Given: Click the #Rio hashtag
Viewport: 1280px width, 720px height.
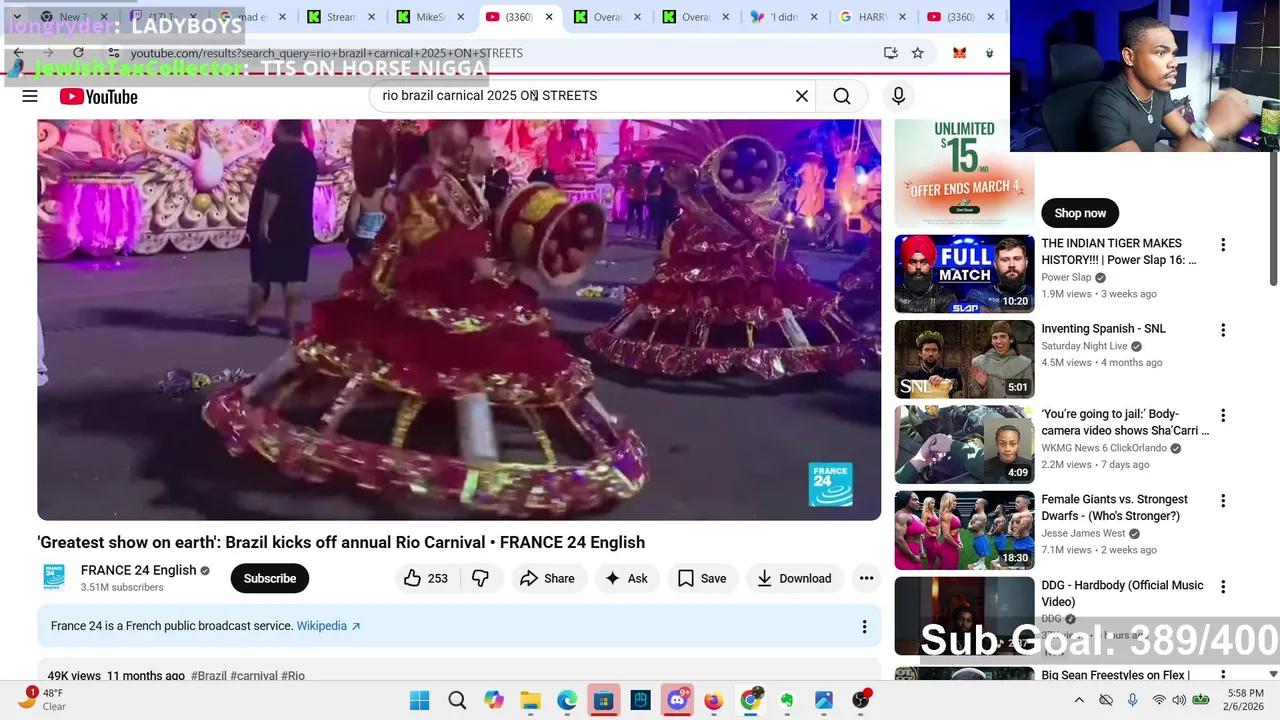Looking at the screenshot, I should point(293,676).
